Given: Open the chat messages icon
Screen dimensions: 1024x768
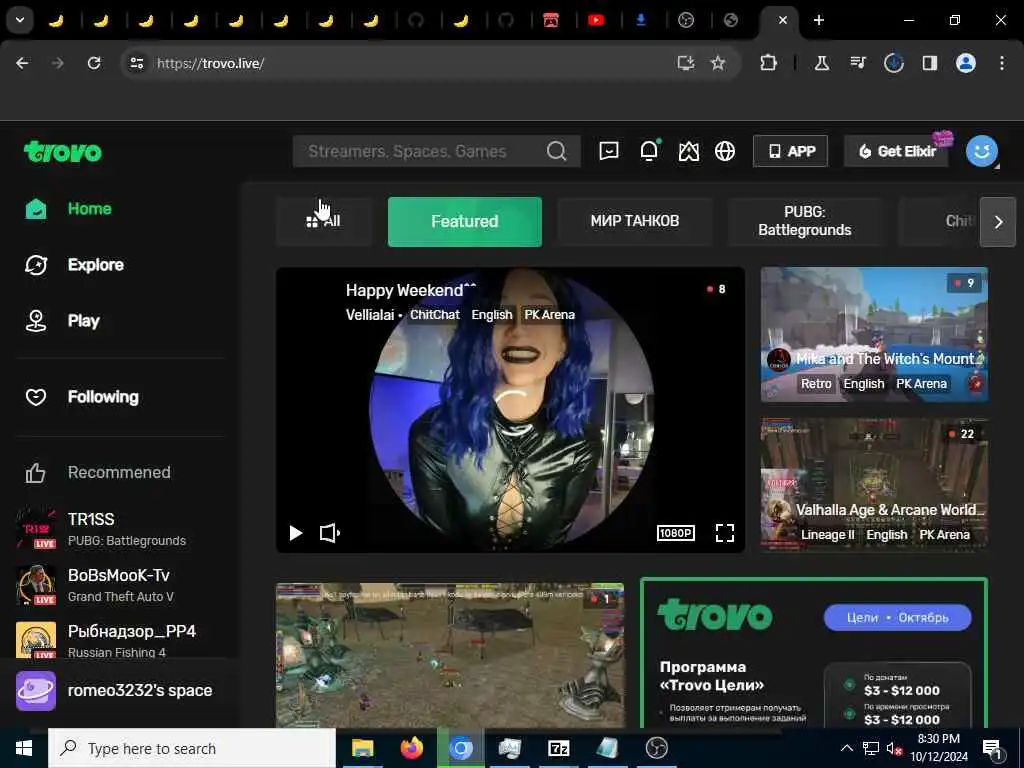Looking at the screenshot, I should click(x=609, y=152).
